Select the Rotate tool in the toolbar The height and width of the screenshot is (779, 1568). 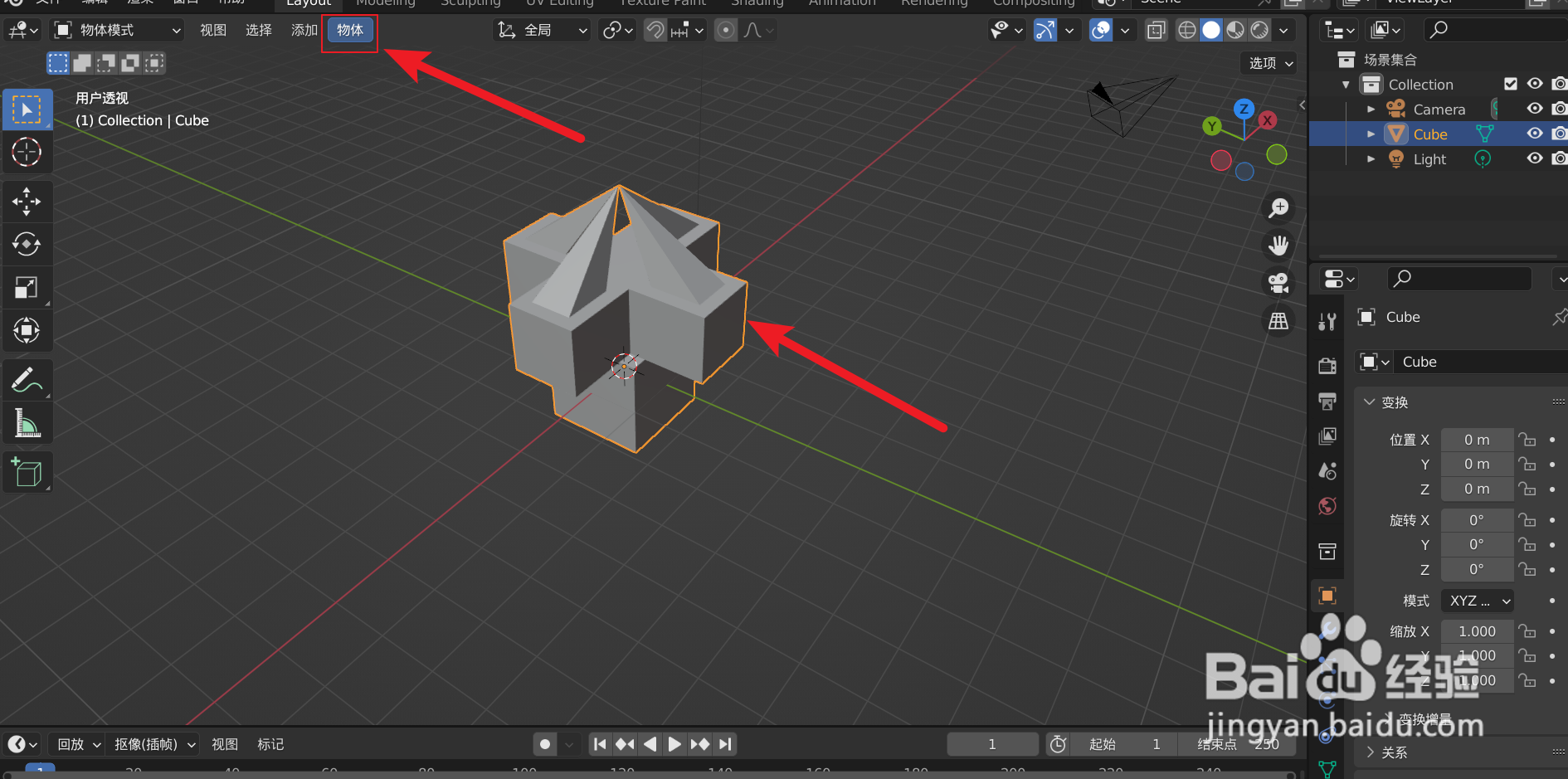coord(27,244)
